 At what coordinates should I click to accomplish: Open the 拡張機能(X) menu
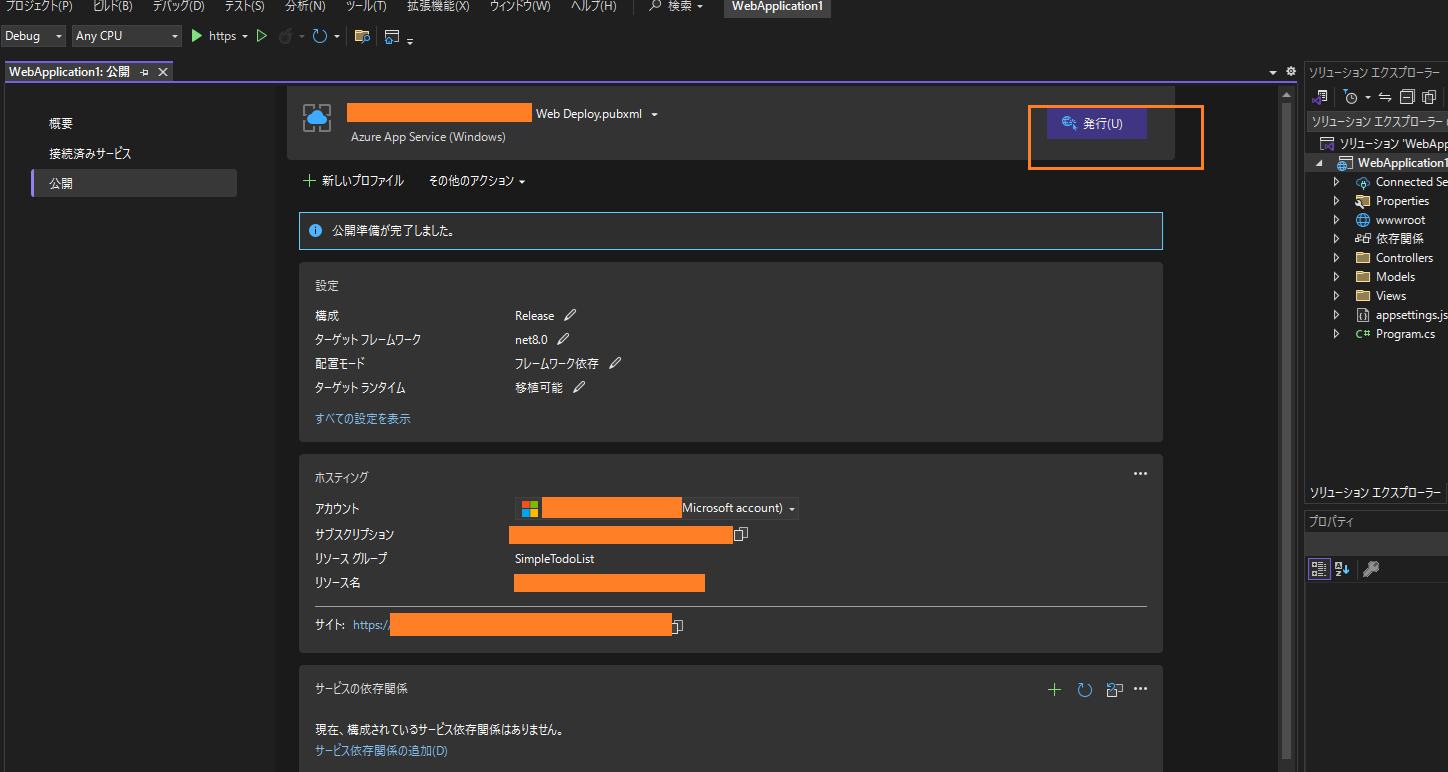(x=438, y=6)
